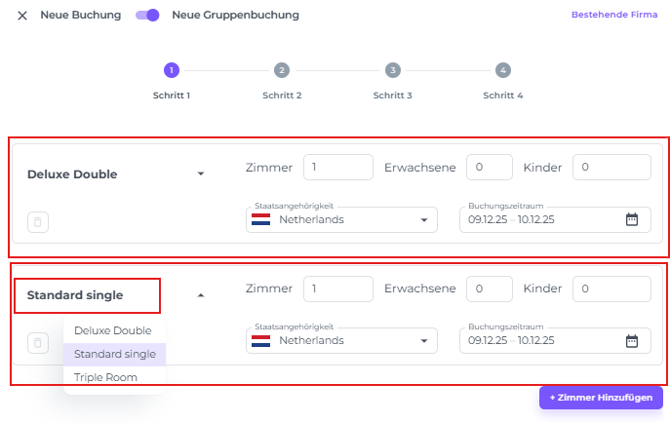
Task: Toggle the Neue Gruppenbuchung switch
Action: pyautogui.click(x=148, y=16)
